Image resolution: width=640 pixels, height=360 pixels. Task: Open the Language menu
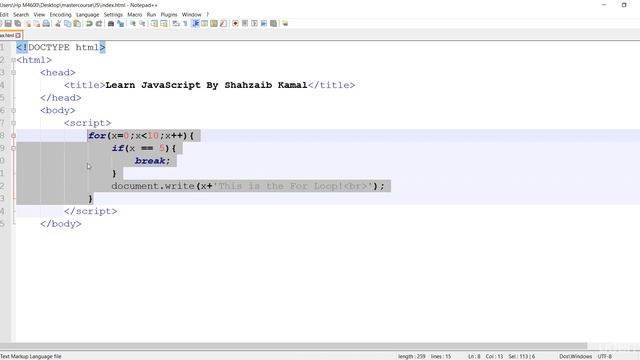[x=88, y=14]
